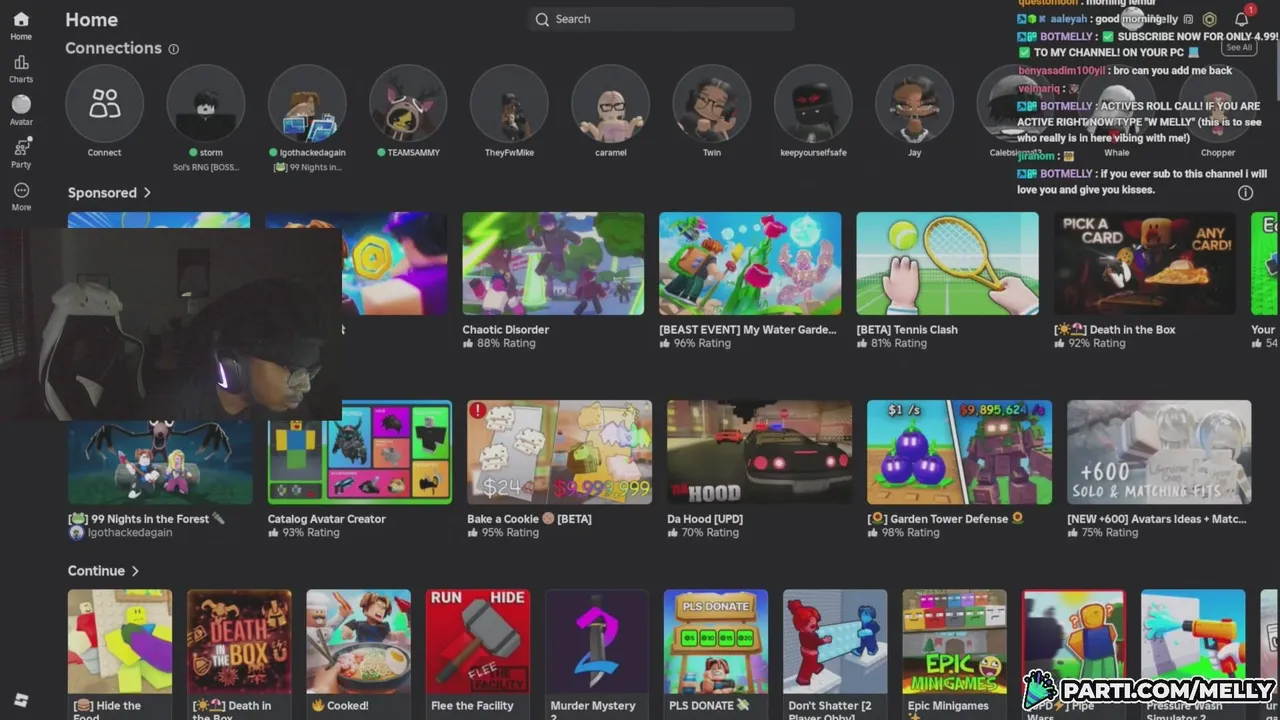This screenshot has width=1280, height=720.
Task: Open Murder Mystery 2 in Continue
Action: (597, 641)
